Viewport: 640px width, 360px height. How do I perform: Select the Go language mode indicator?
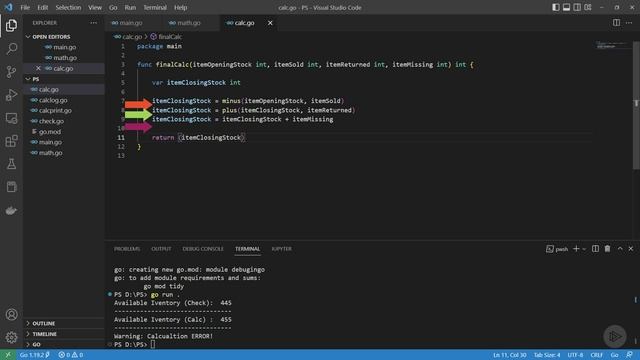(614, 355)
